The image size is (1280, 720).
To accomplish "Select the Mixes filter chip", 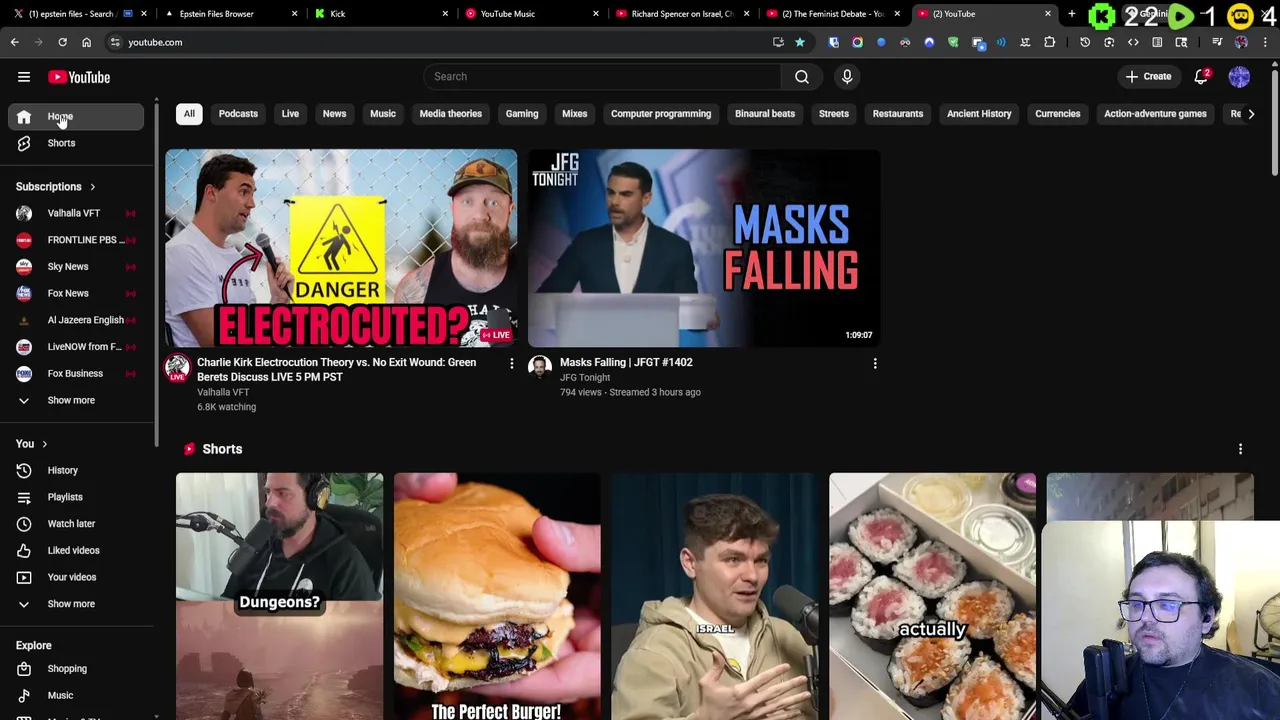I will pyautogui.click(x=574, y=113).
